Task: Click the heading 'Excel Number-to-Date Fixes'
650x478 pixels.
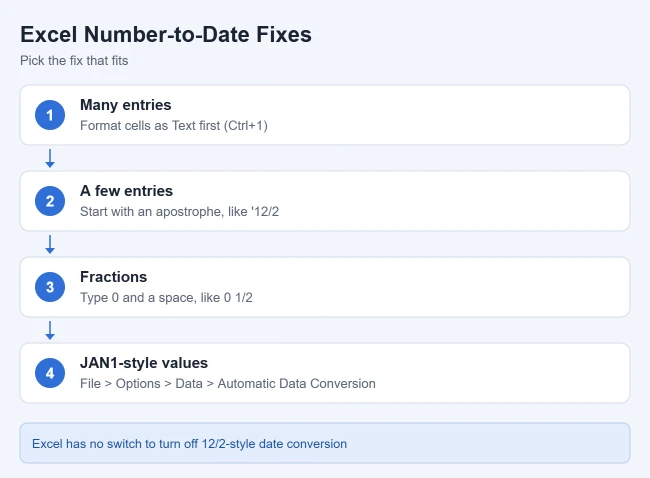Action: (166, 34)
